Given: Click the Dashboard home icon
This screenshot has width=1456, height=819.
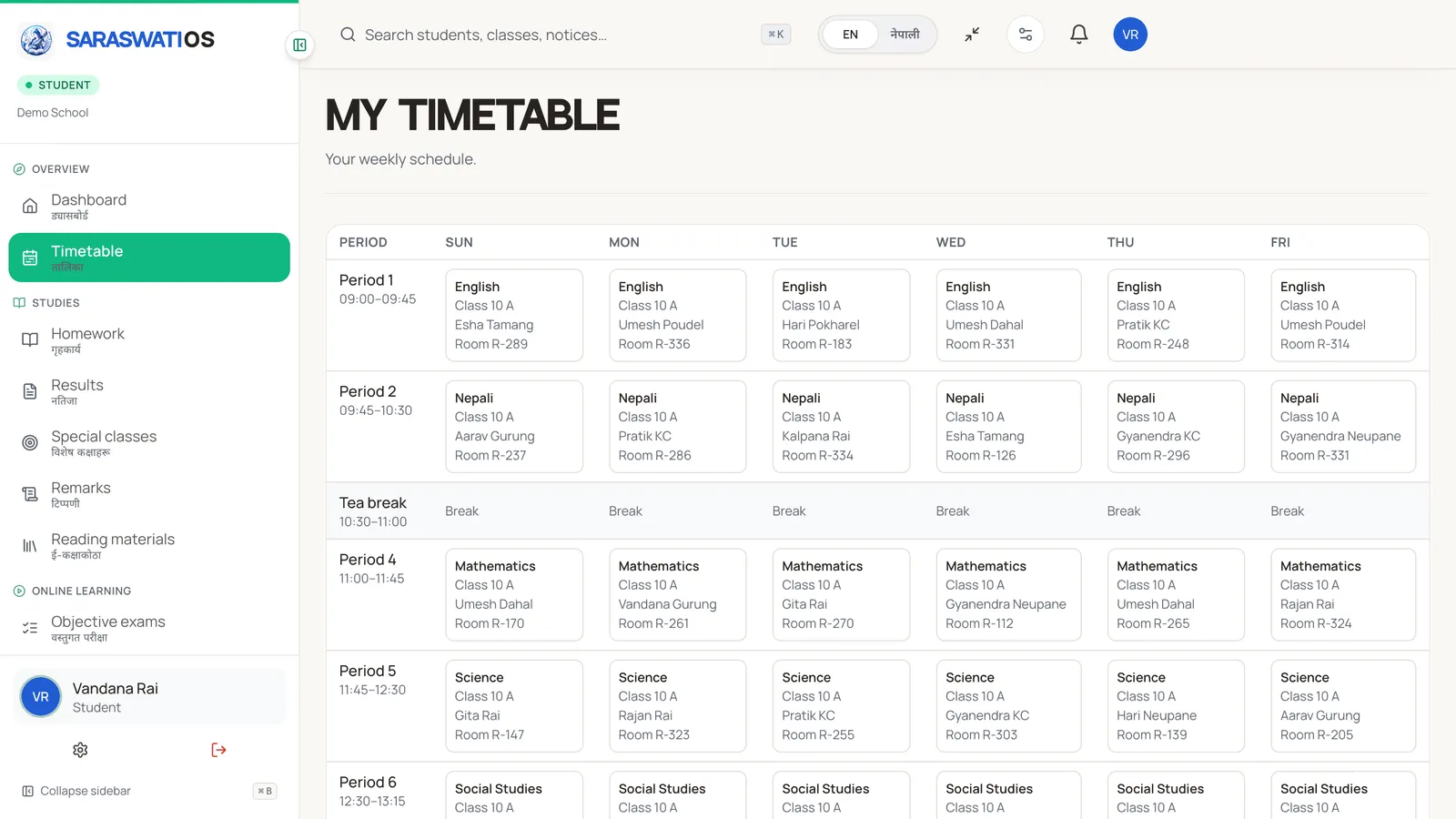Looking at the screenshot, I should point(30,207).
